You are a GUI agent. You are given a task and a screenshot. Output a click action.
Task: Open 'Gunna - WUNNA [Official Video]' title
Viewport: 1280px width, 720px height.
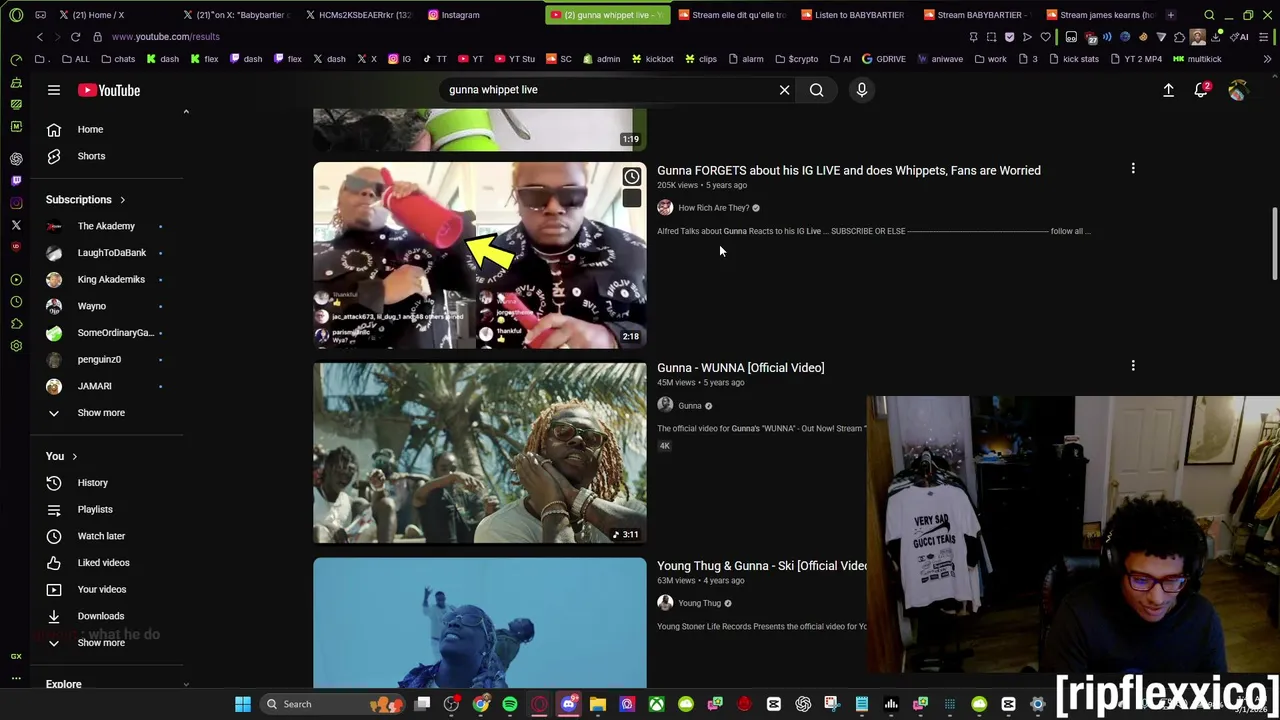click(740, 368)
